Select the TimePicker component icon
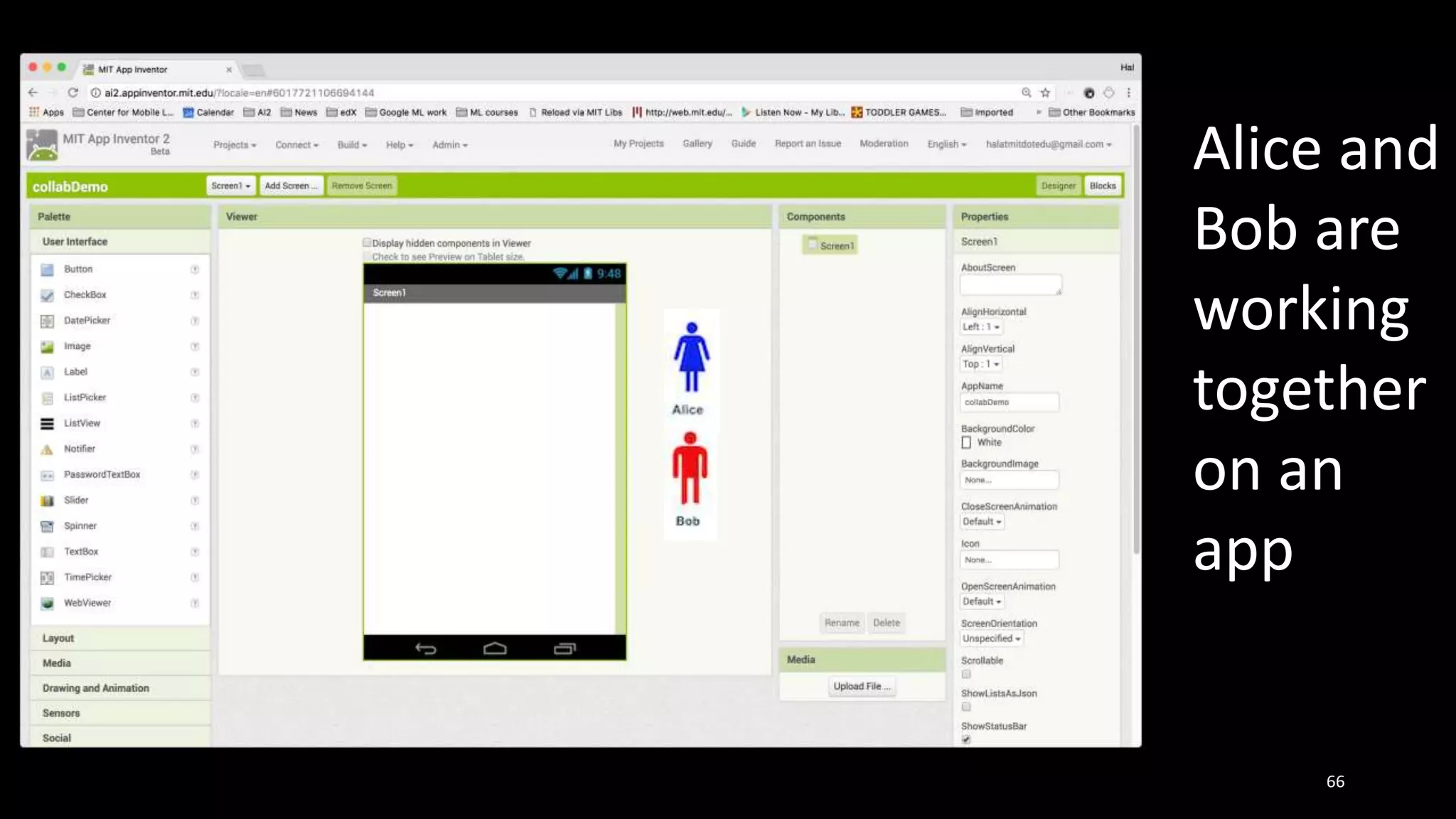1456x819 pixels. (47, 577)
